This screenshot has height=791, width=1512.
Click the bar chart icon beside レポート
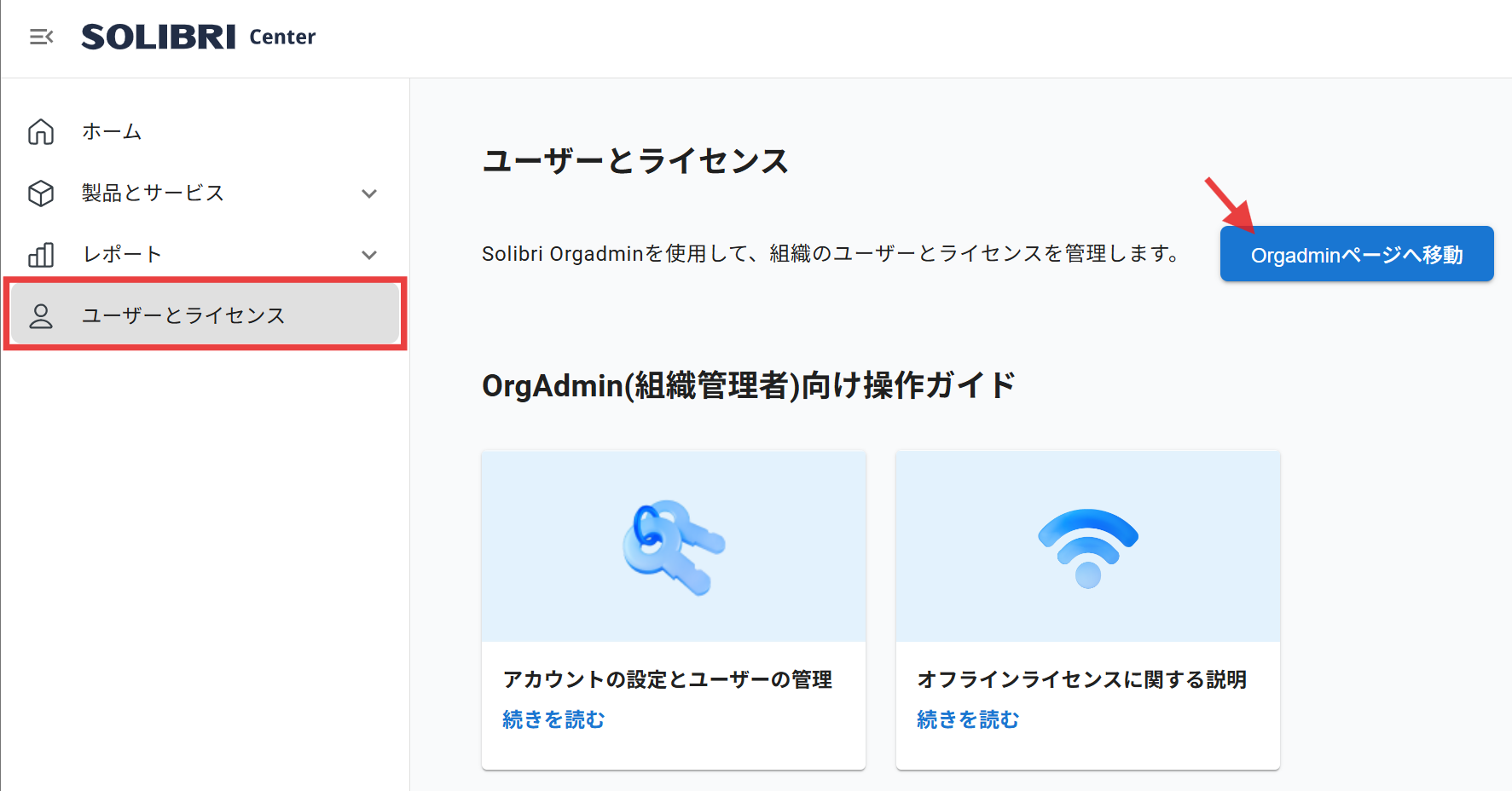point(41,255)
